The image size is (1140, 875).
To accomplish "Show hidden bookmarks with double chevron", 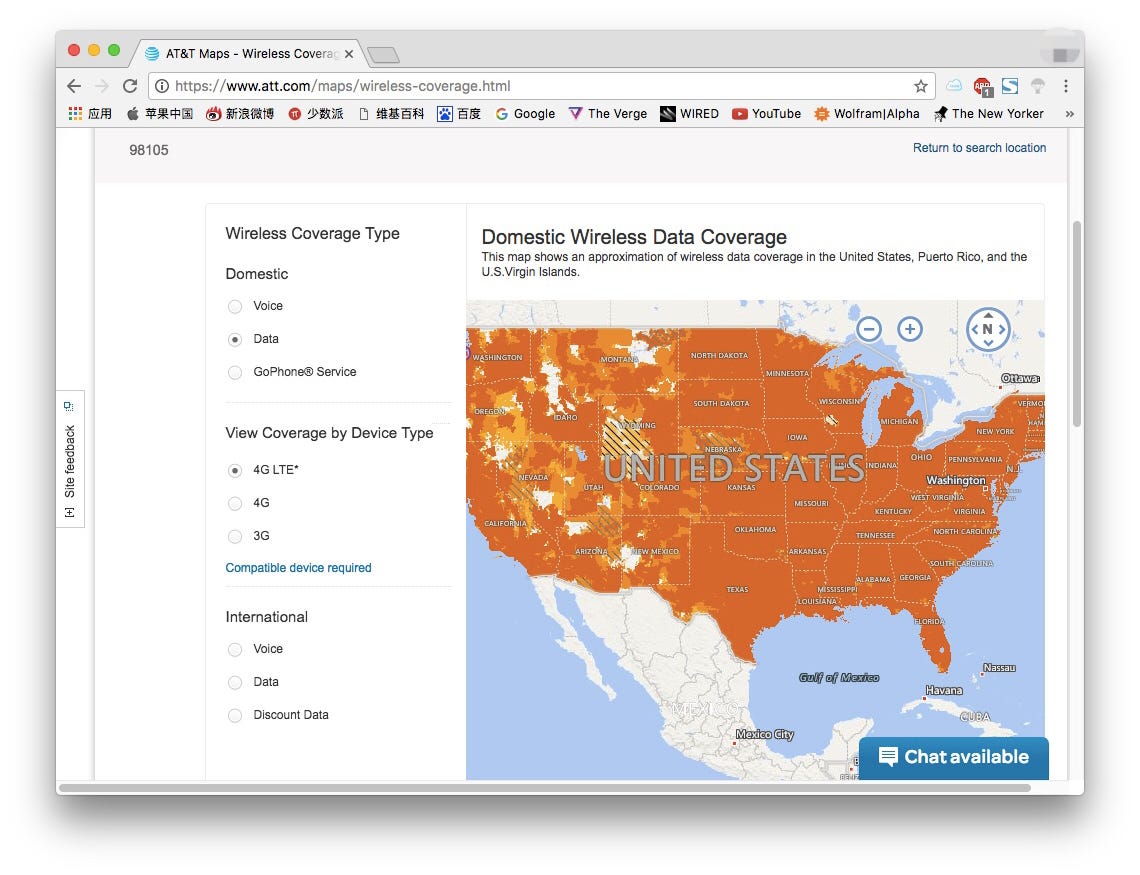I will [x=1069, y=113].
